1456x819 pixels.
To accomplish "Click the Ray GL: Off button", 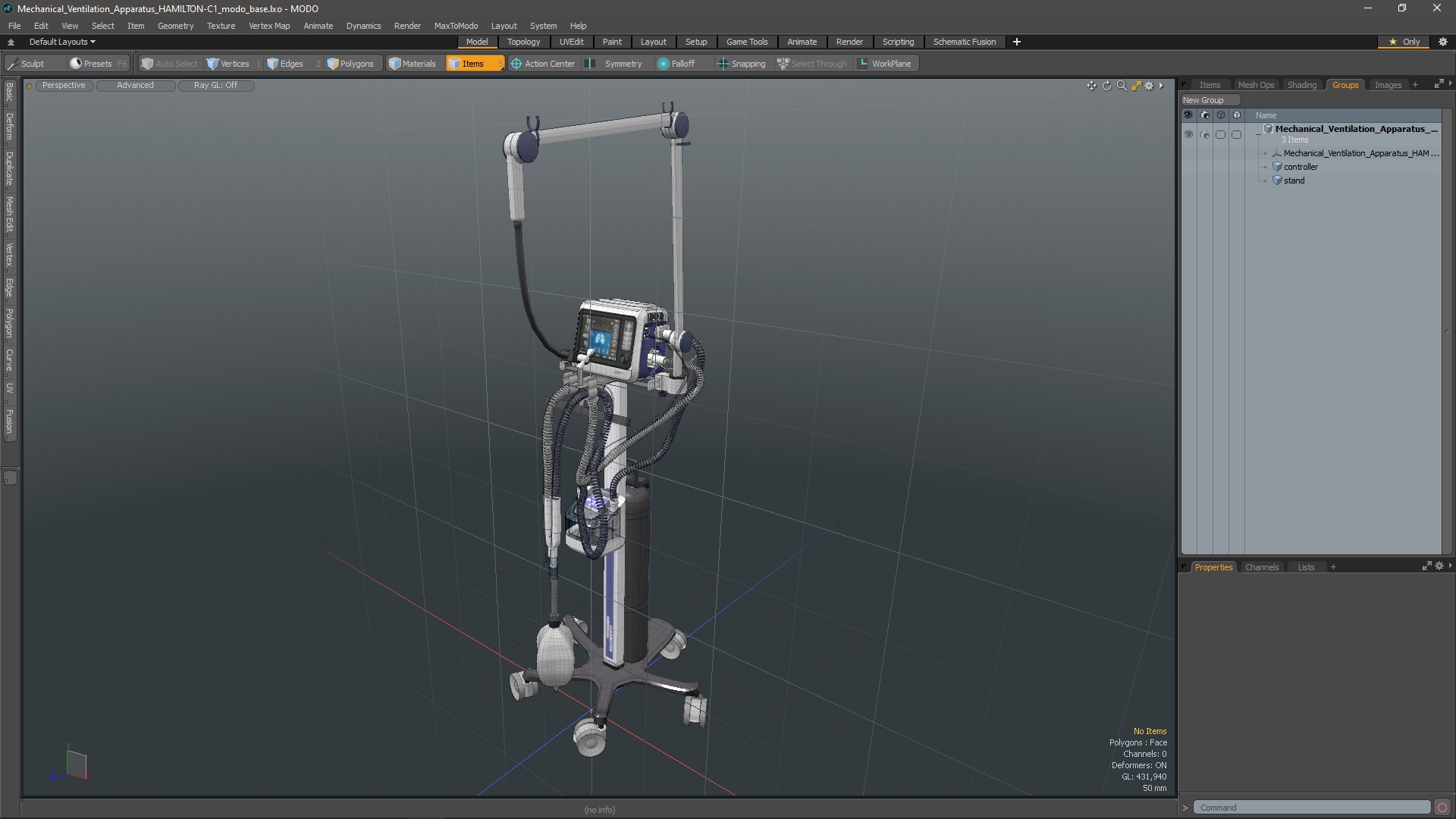I will pos(215,85).
